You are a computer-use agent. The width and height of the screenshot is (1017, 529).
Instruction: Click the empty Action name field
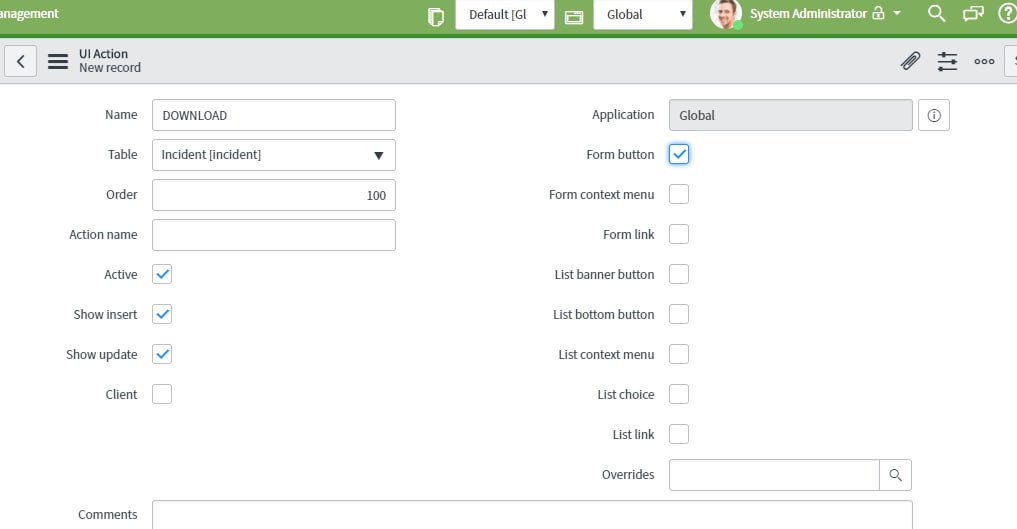(274, 235)
